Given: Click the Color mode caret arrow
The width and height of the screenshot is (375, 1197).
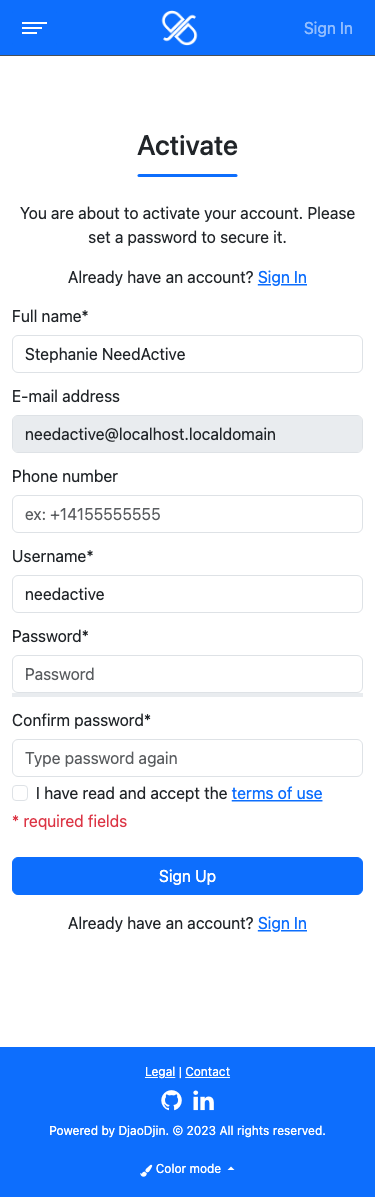Looking at the screenshot, I should tap(231, 1170).
